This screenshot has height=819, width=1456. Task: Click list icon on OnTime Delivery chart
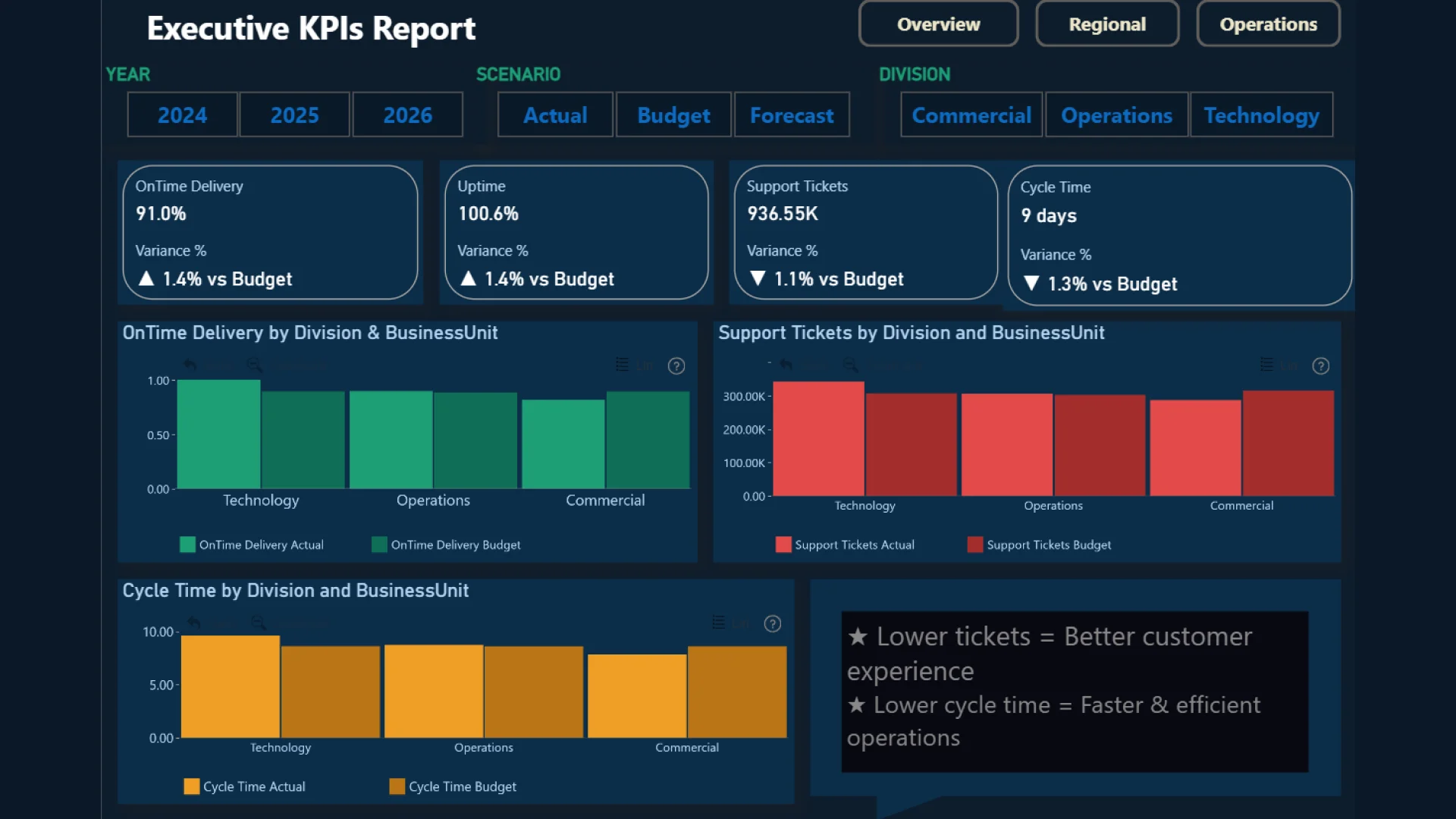click(622, 365)
